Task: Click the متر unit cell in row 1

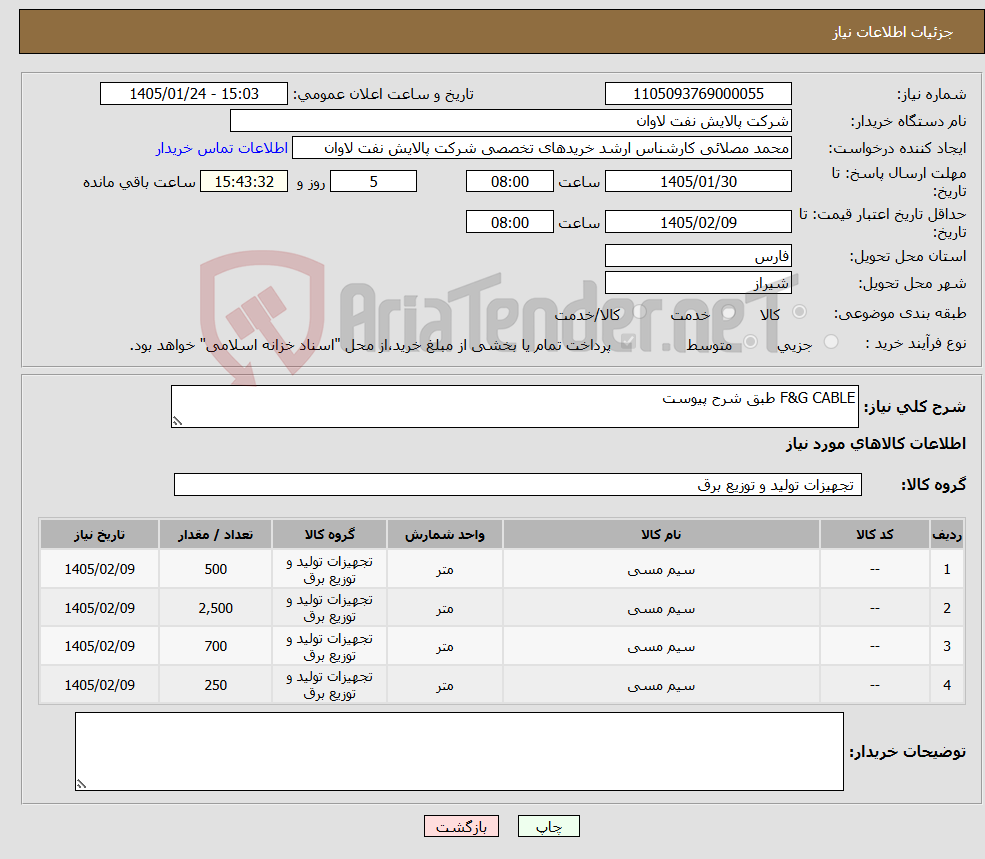Action: pyautogui.click(x=444, y=569)
